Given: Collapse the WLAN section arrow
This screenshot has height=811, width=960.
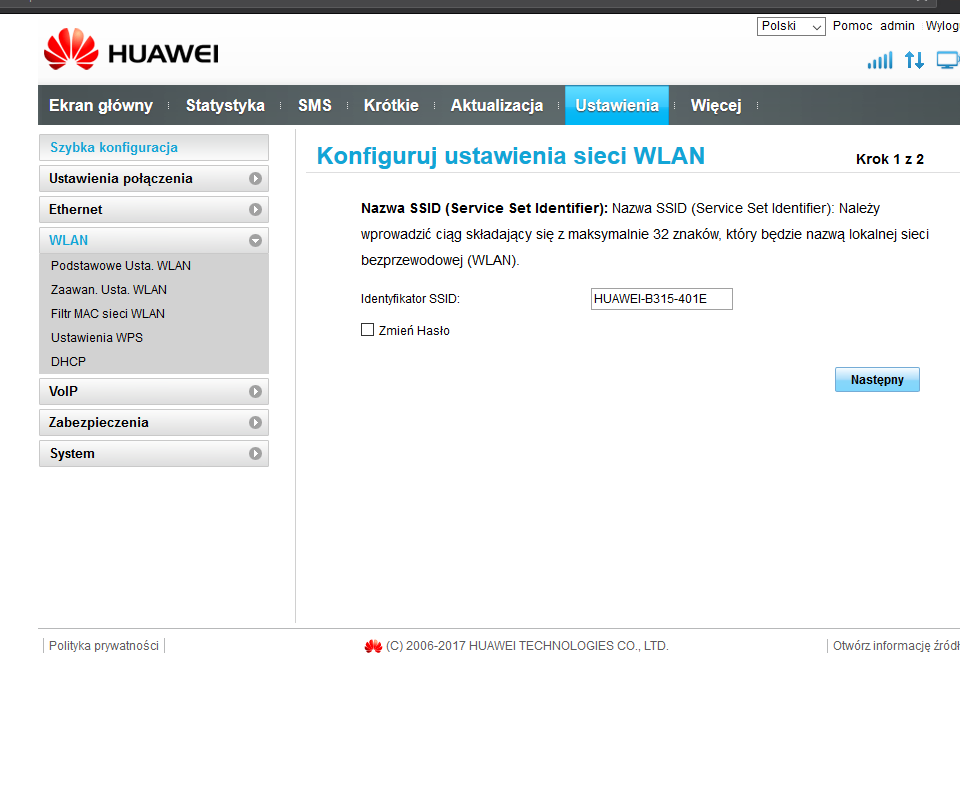Looking at the screenshot, I should coord(255,241).
